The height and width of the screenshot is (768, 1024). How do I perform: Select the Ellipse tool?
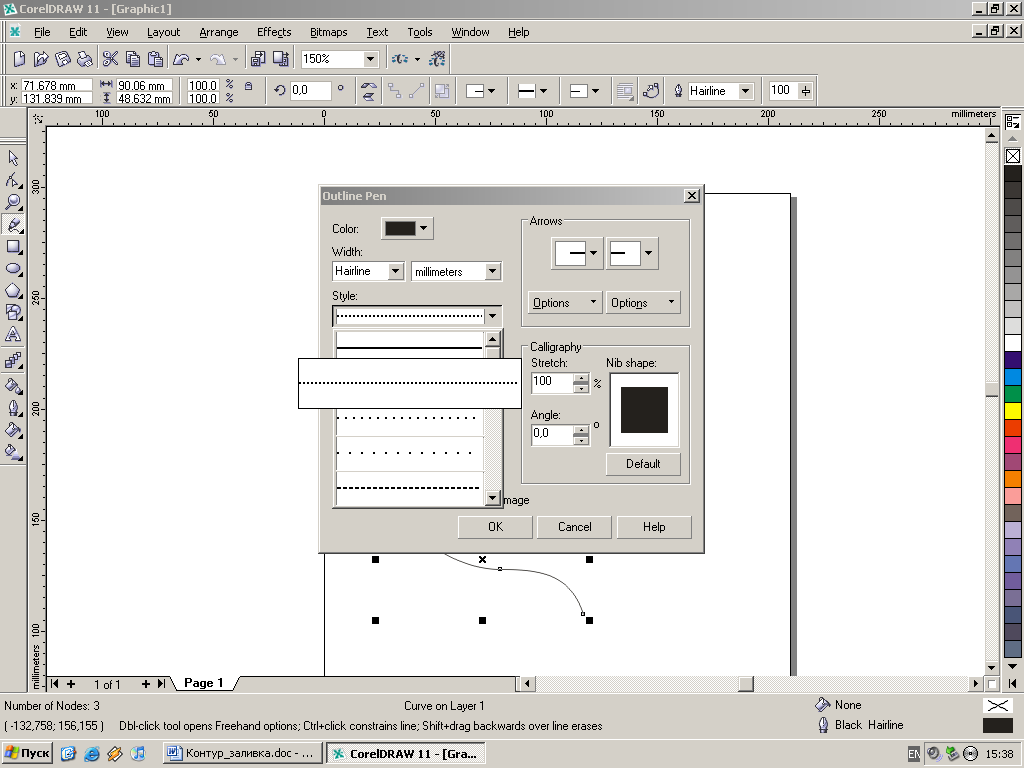13,269
